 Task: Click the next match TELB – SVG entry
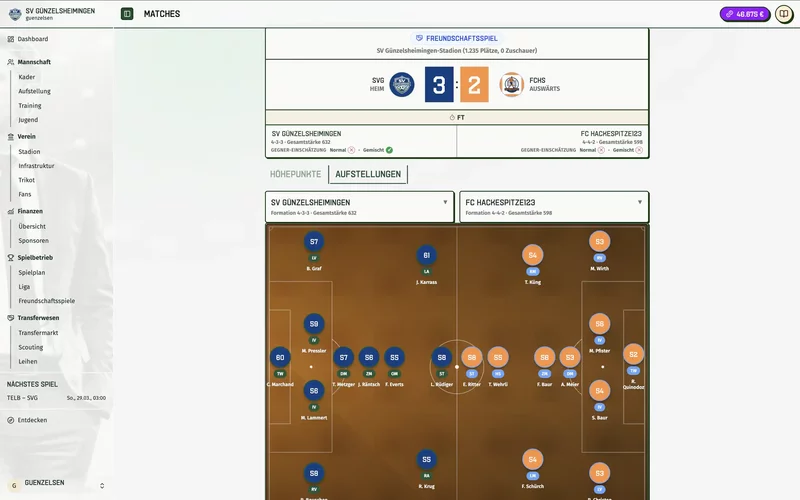[x=56, y=397]
